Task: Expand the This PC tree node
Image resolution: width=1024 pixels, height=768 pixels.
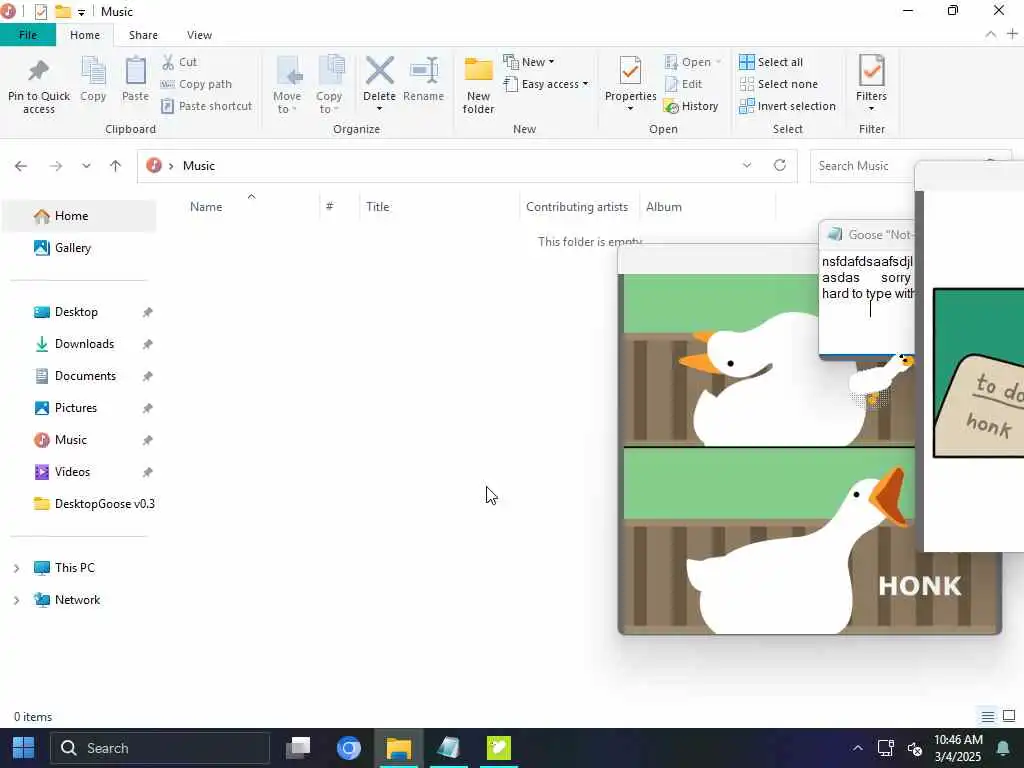Action: 16,568
